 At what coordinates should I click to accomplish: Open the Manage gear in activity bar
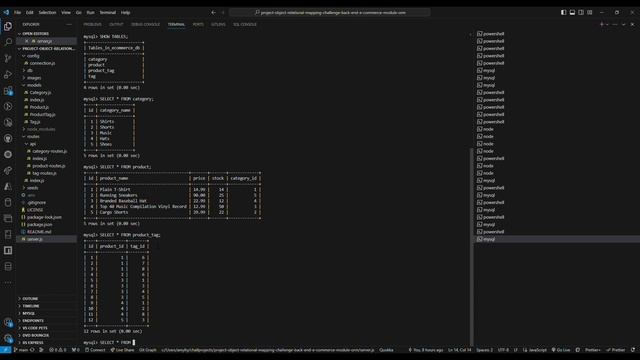(8, 338)
